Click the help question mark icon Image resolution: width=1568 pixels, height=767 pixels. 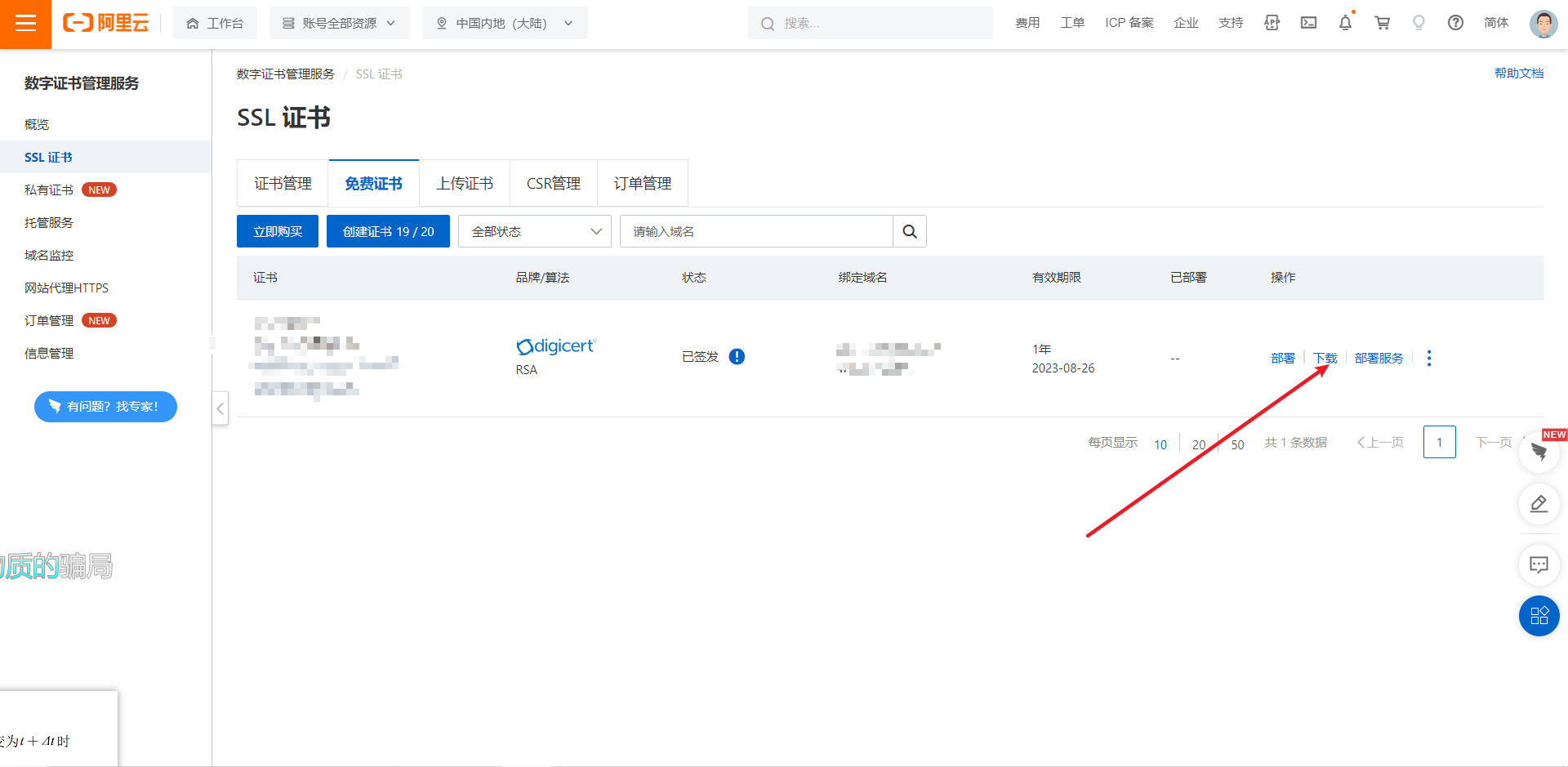[1455, 23]
